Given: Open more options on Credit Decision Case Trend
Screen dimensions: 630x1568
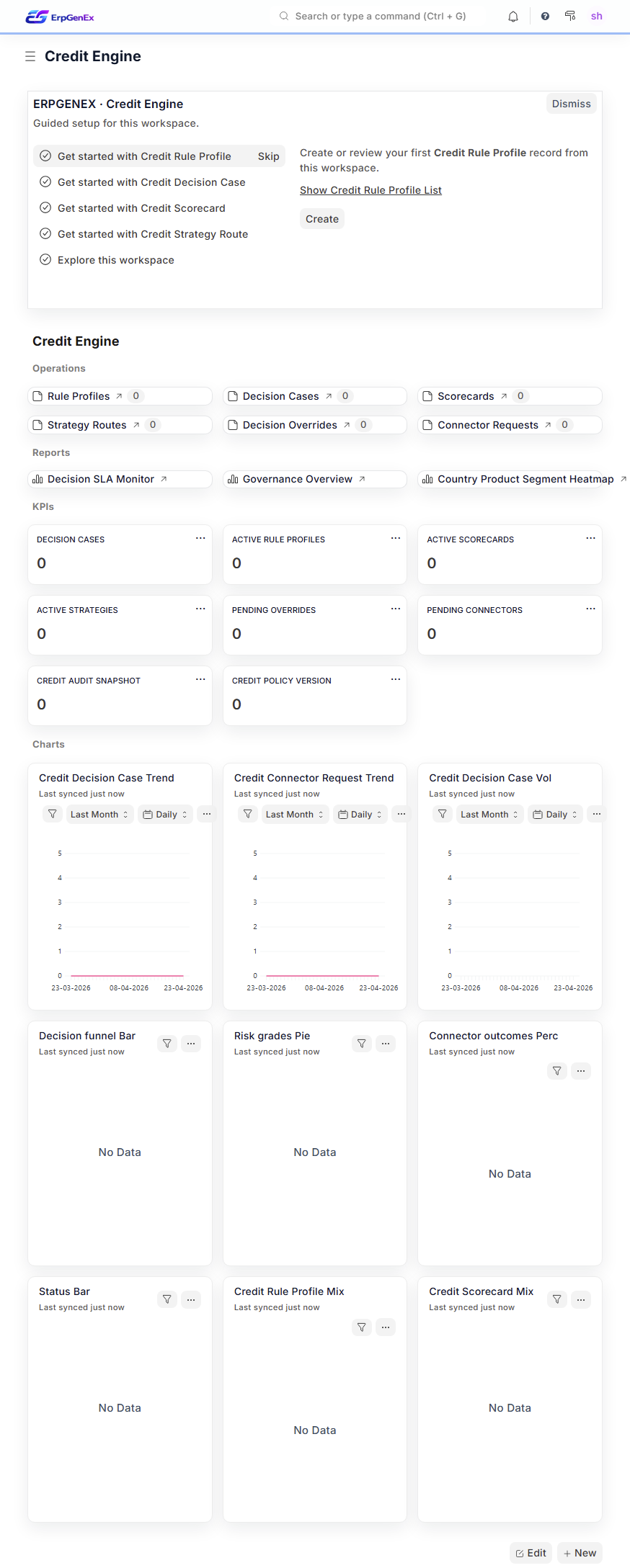Looking at the screenshot, I should point(206,814).
